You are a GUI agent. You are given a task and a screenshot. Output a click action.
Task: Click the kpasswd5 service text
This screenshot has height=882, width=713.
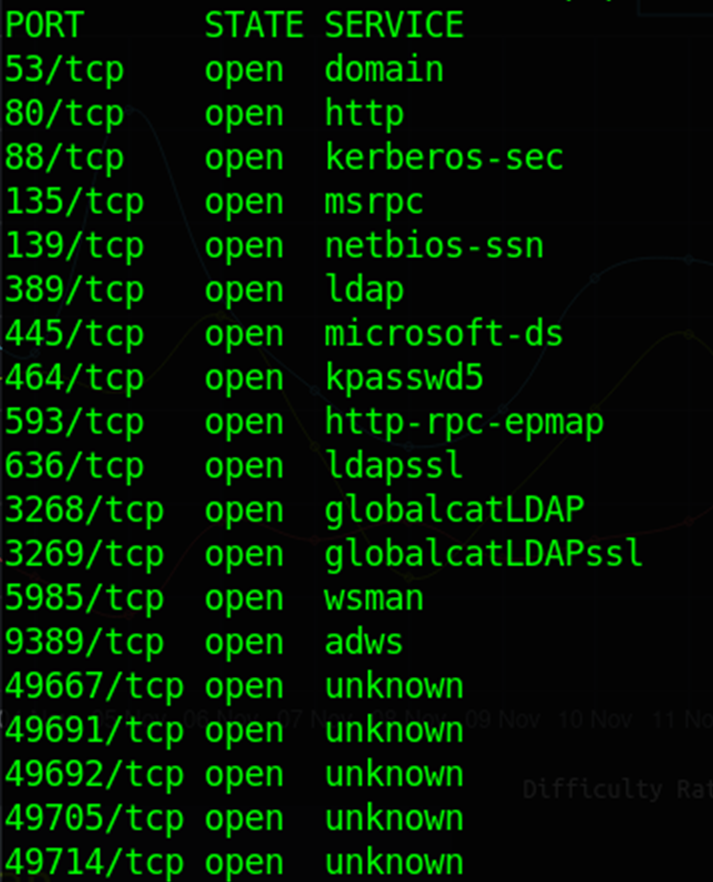[404, 379]
